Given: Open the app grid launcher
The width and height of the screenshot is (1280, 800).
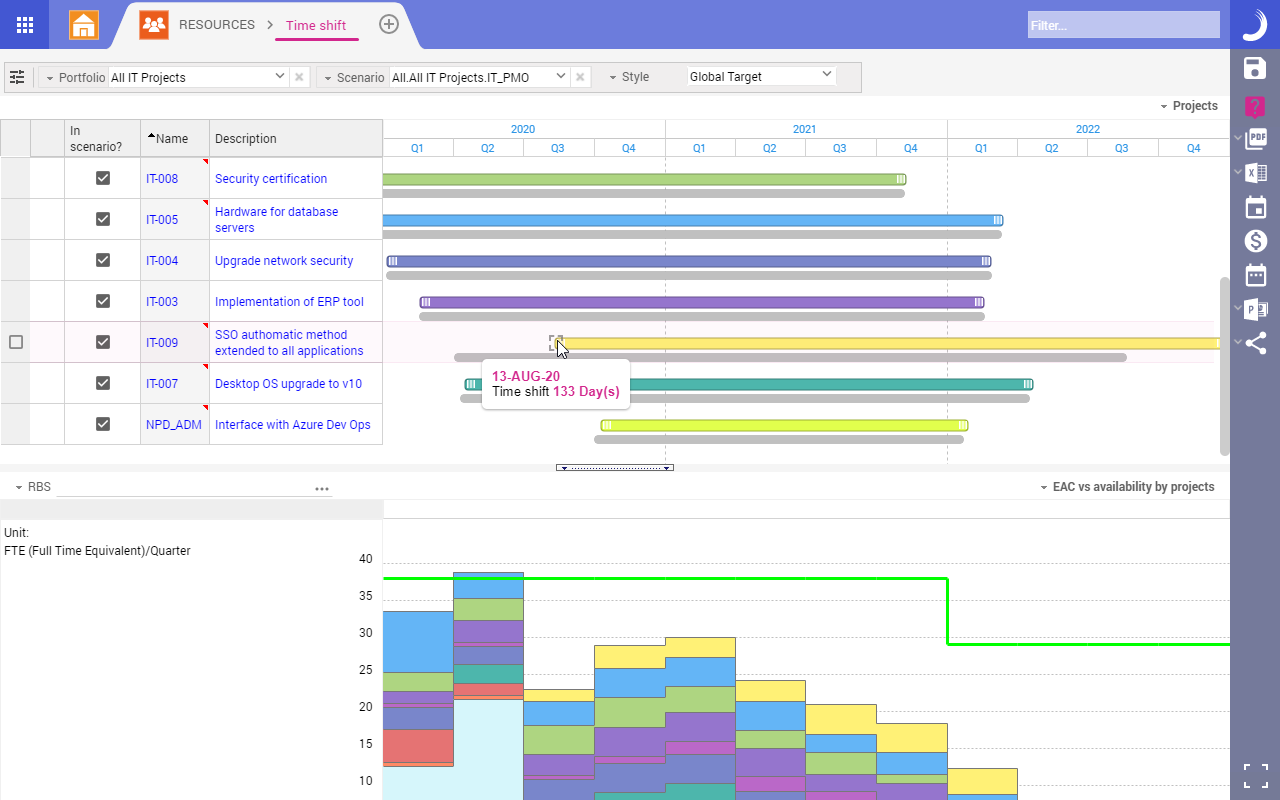Looking at the screenshot, I should click(x=24, y=24).
